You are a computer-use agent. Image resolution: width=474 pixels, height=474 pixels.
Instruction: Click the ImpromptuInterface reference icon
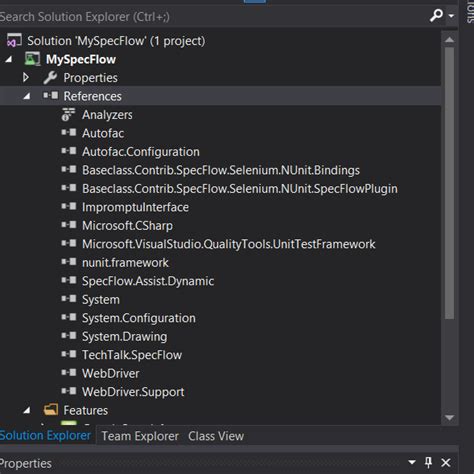coord(69,206)
